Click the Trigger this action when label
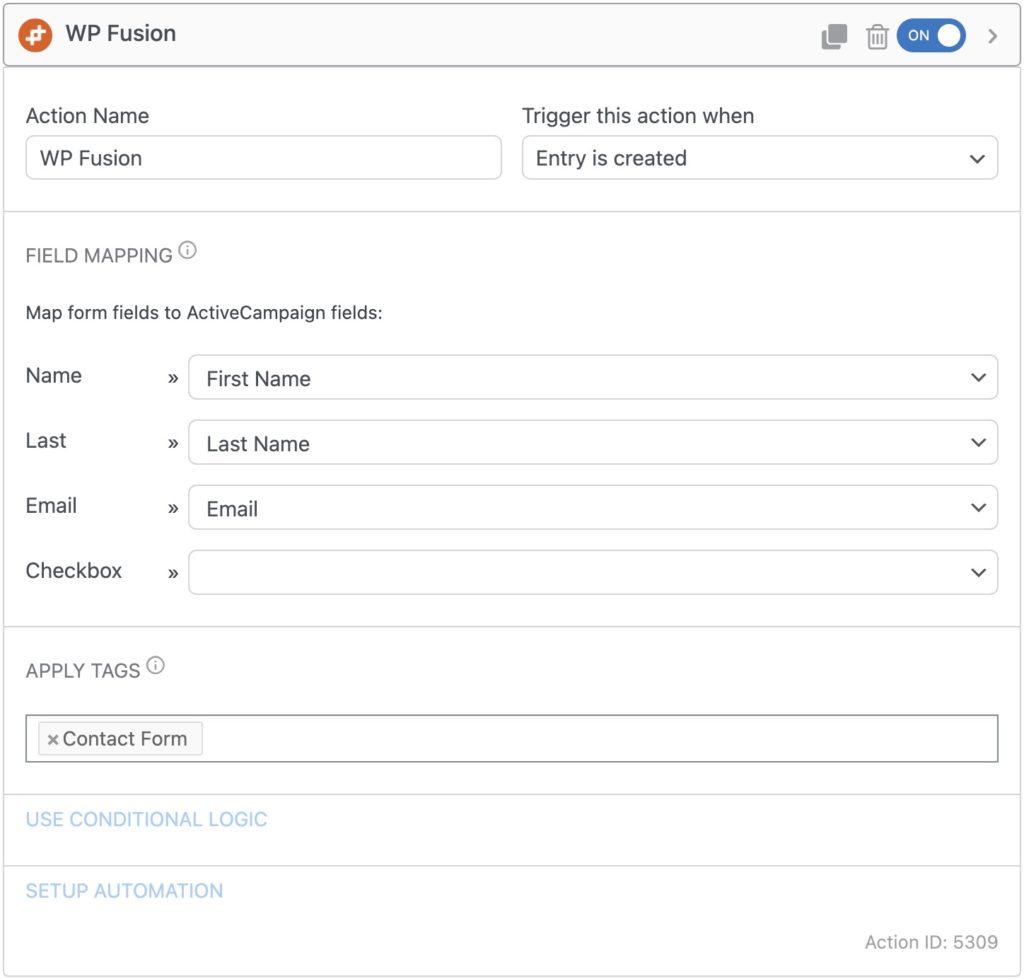The width and height of the screenshot is (1024, 979). point(638,116)
